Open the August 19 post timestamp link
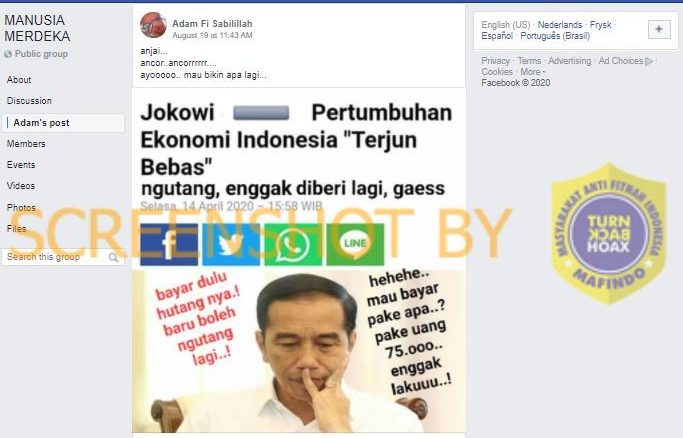 (x=212, y=35)
